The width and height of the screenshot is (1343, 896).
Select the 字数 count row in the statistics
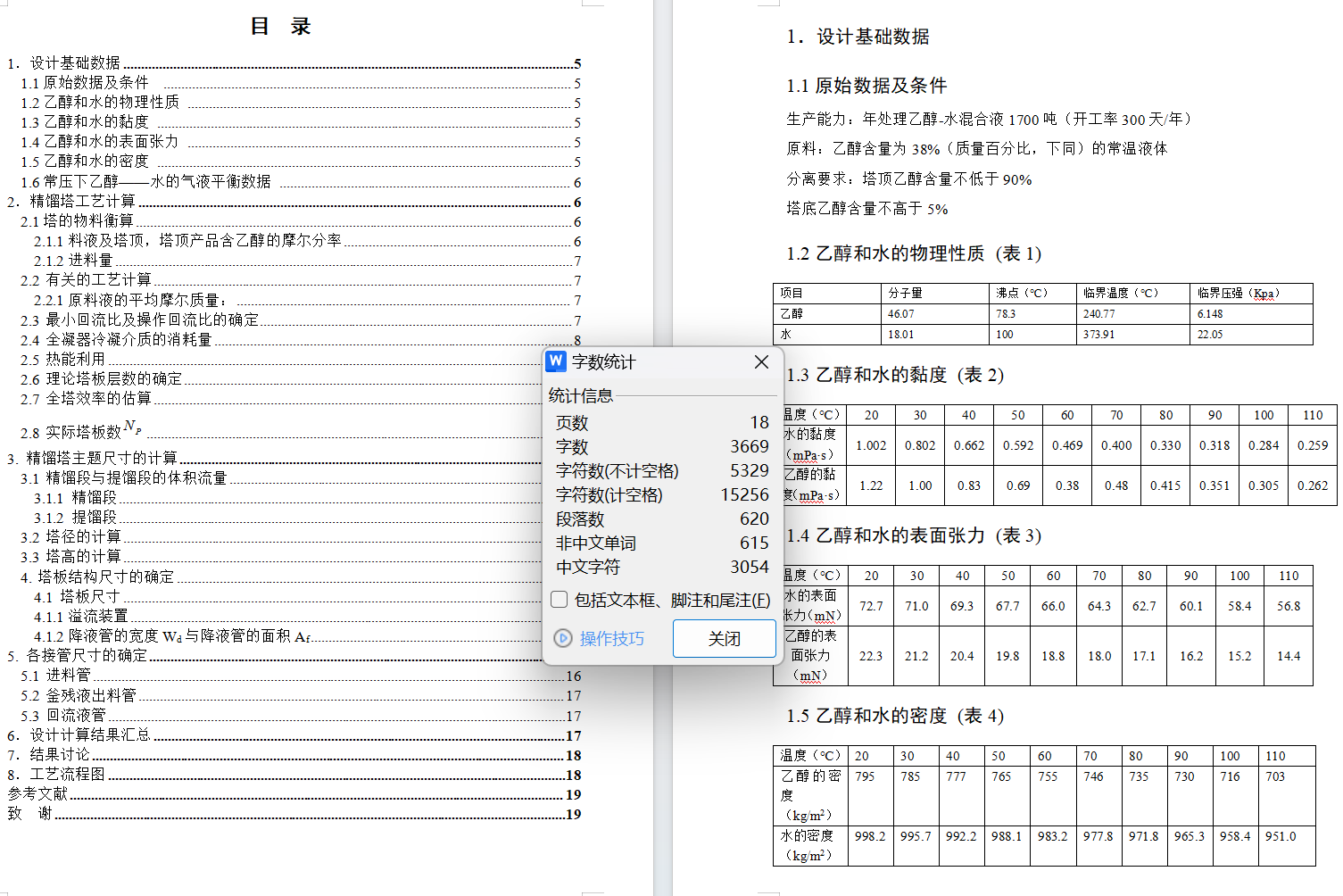[x=660, y=446]
